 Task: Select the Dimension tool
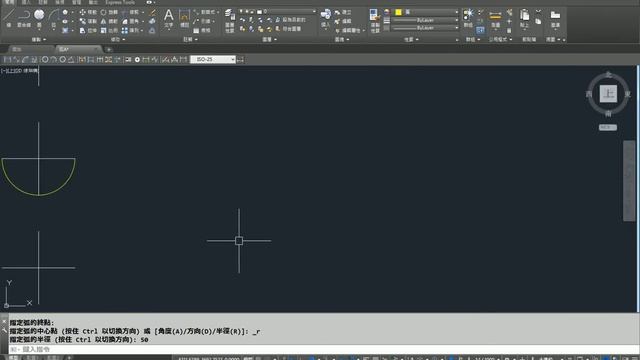(x=184, y=18)
